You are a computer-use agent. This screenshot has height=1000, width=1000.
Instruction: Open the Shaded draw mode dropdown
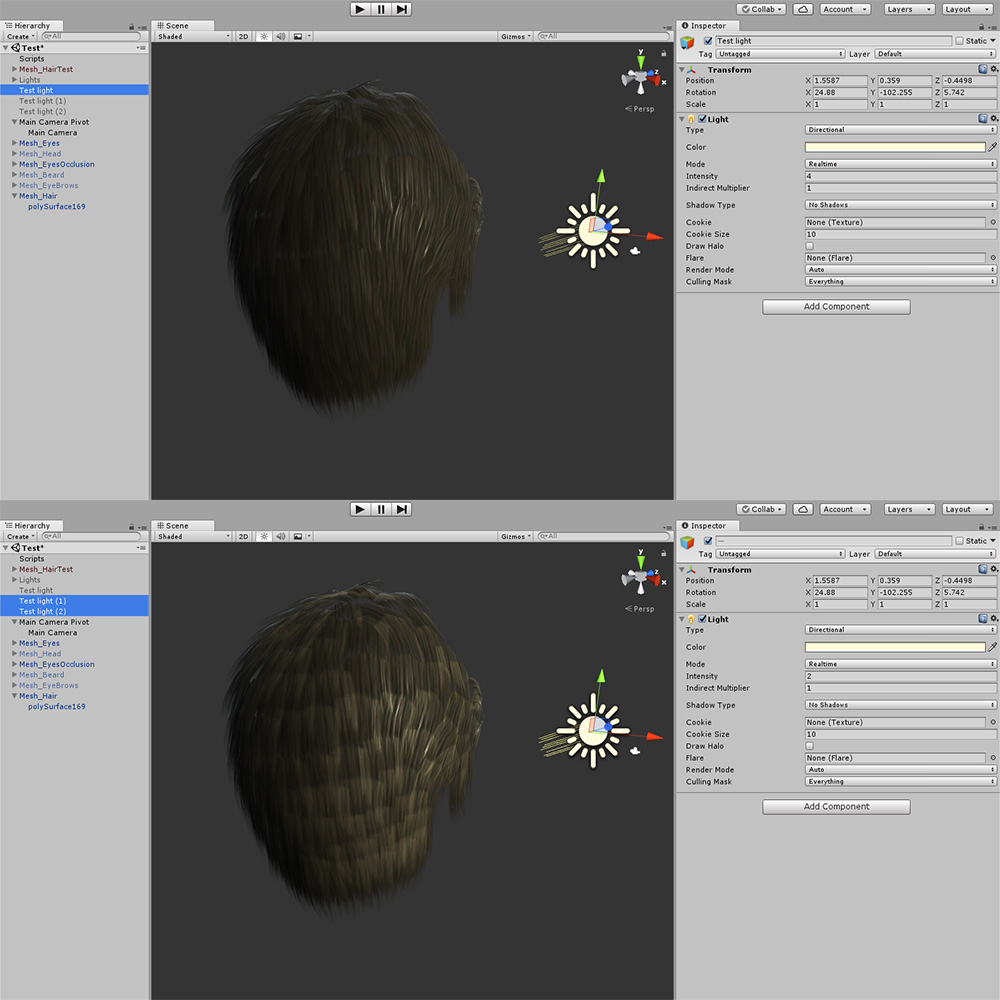(x=190, y=36)
